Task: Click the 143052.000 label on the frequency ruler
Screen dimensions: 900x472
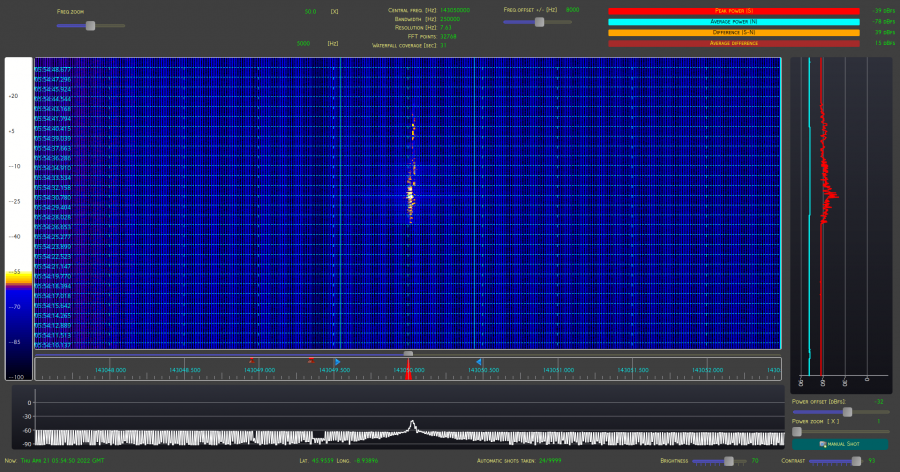Action: point(708,370)
